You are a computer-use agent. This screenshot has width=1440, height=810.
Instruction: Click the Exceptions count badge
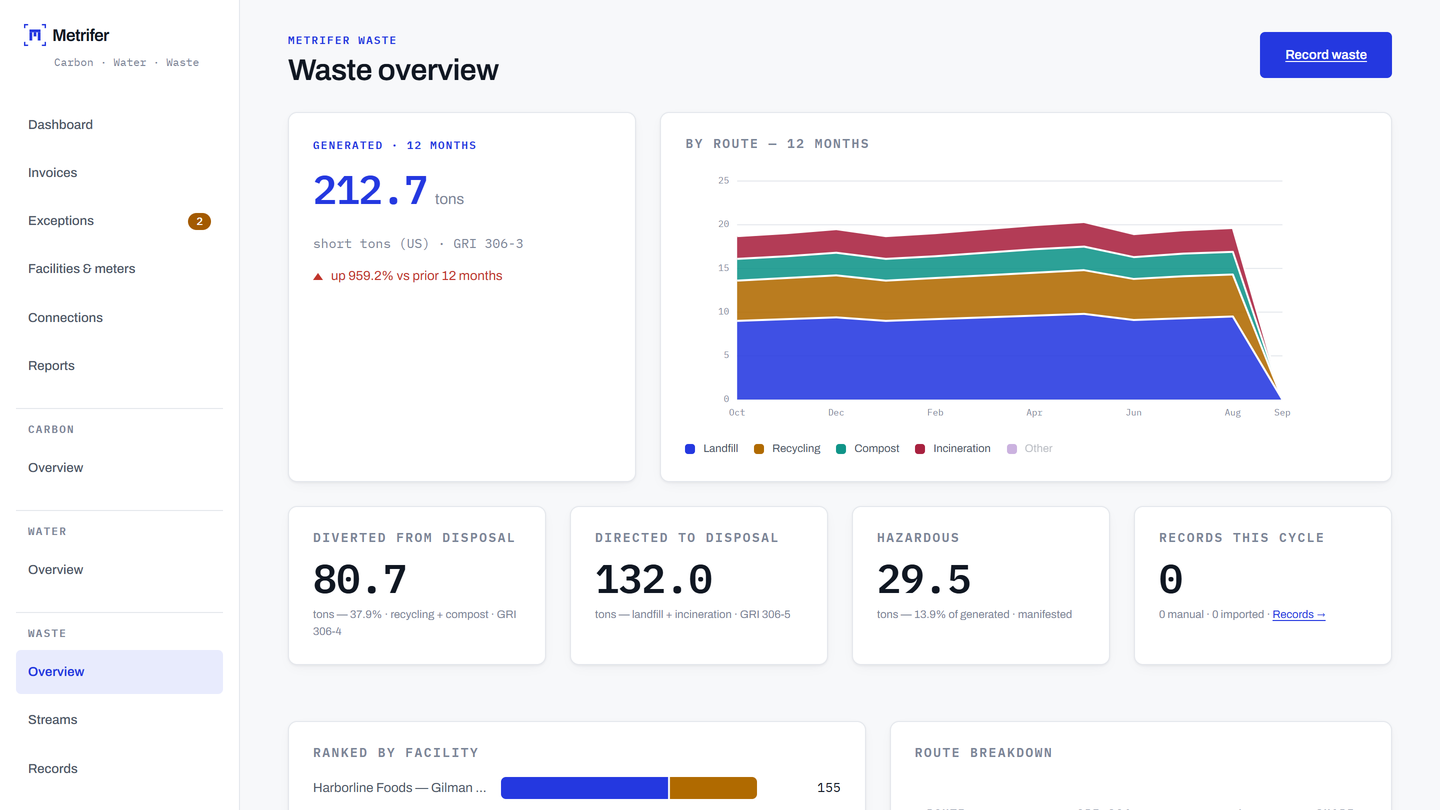point(199,221)
